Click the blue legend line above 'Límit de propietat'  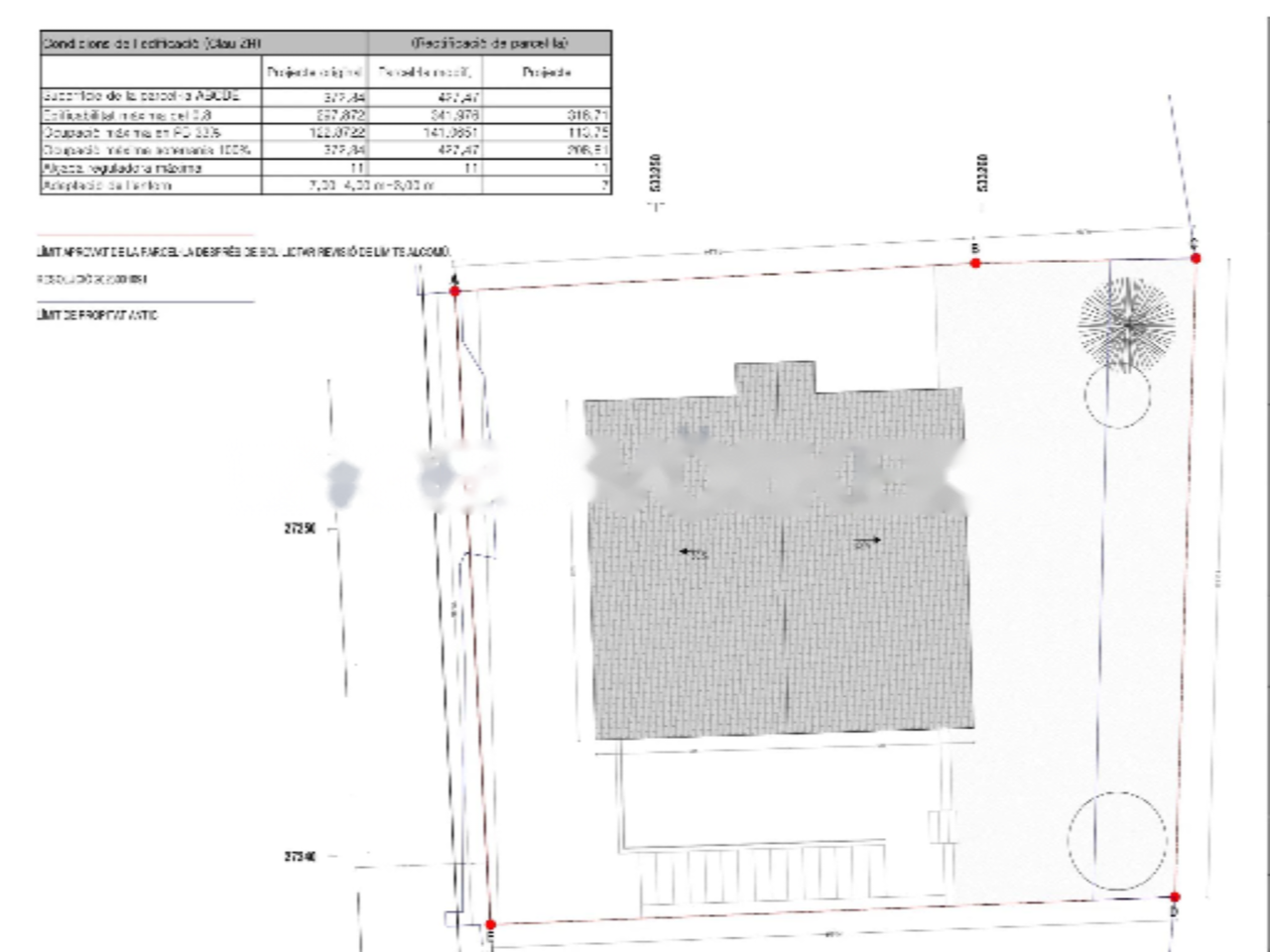tap(145, 301)
